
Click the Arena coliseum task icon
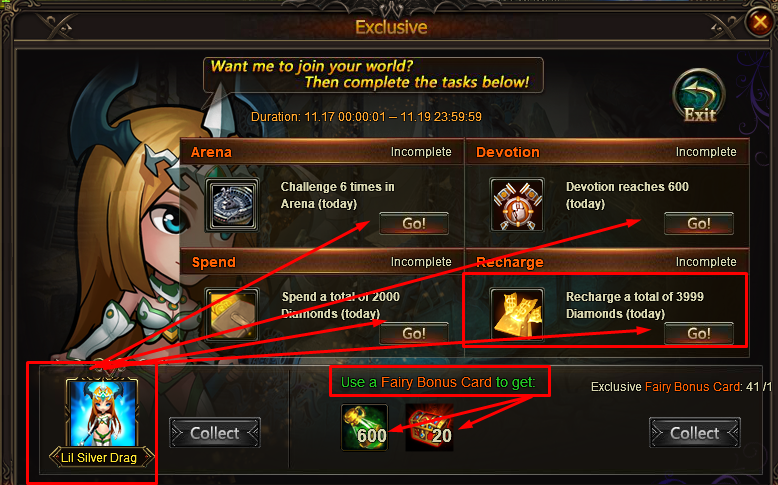coord(232,205)
